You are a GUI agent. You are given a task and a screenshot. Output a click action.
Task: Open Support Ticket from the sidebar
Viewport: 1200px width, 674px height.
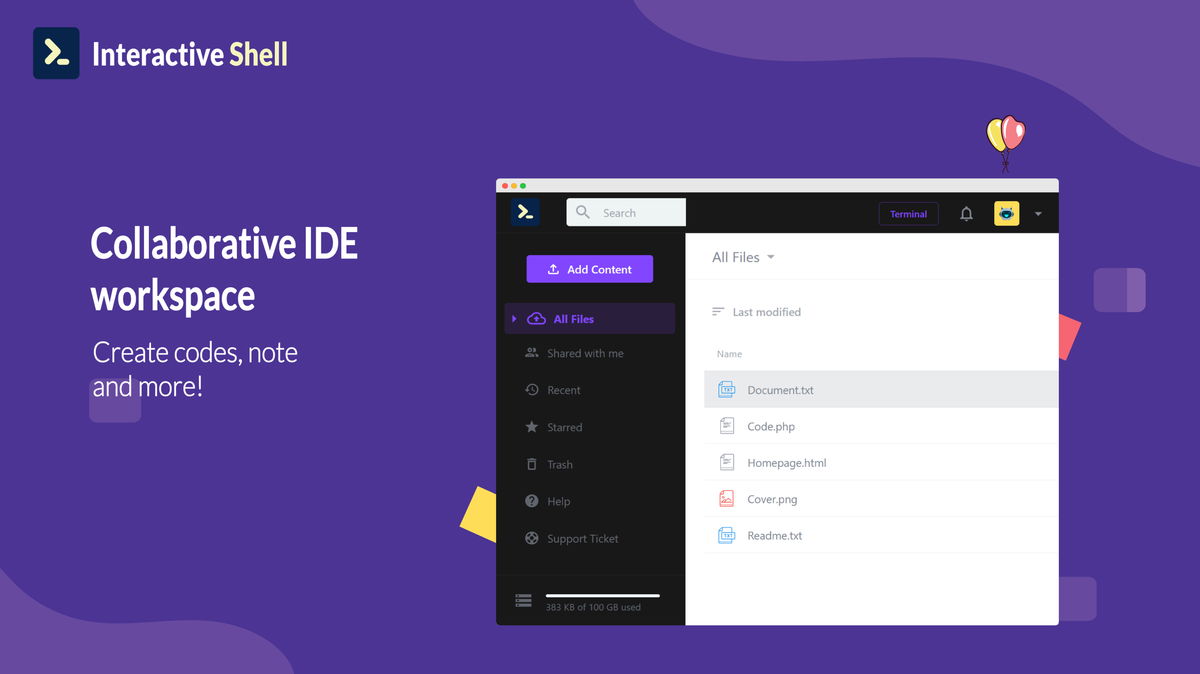(581, 538)
